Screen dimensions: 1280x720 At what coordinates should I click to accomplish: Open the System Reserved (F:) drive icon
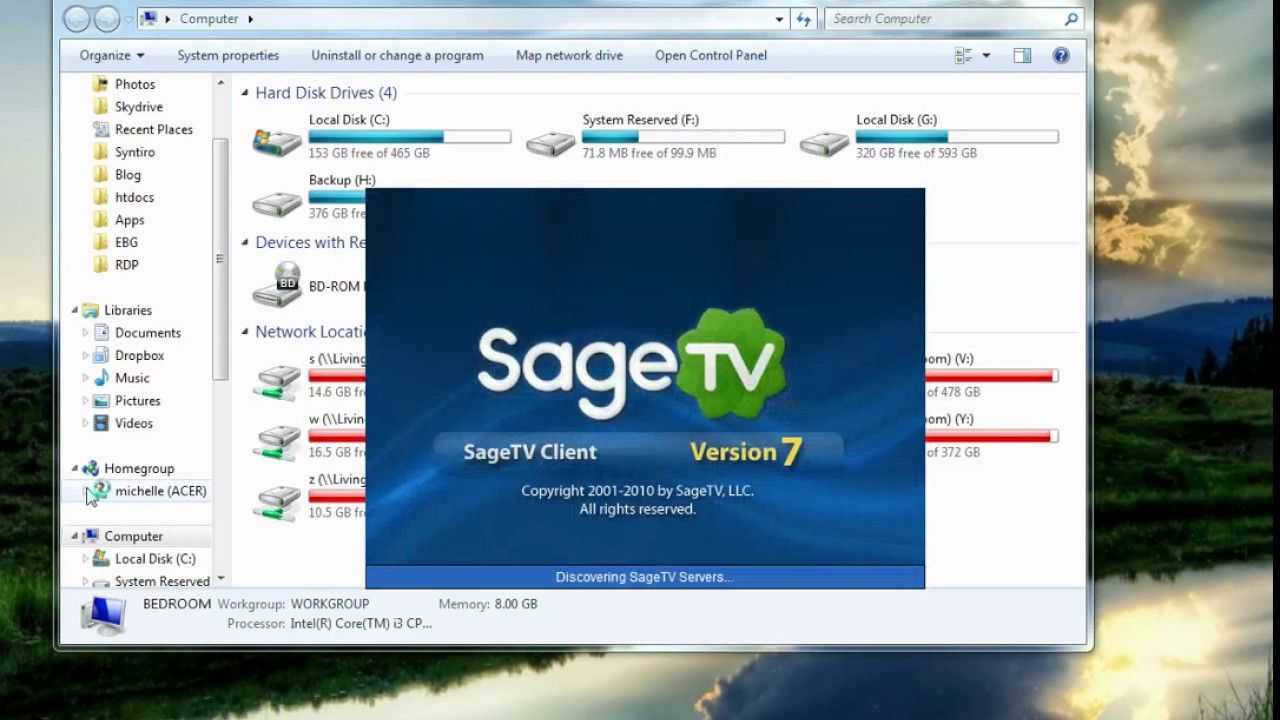pyautogui.click(x=551, y=143)
